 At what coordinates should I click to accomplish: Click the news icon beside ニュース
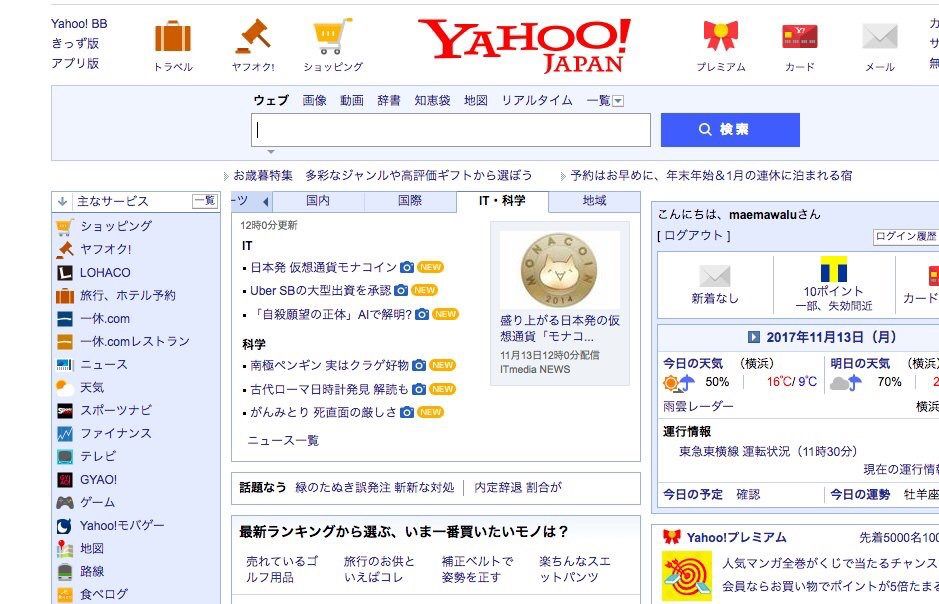tap(65, 365)
